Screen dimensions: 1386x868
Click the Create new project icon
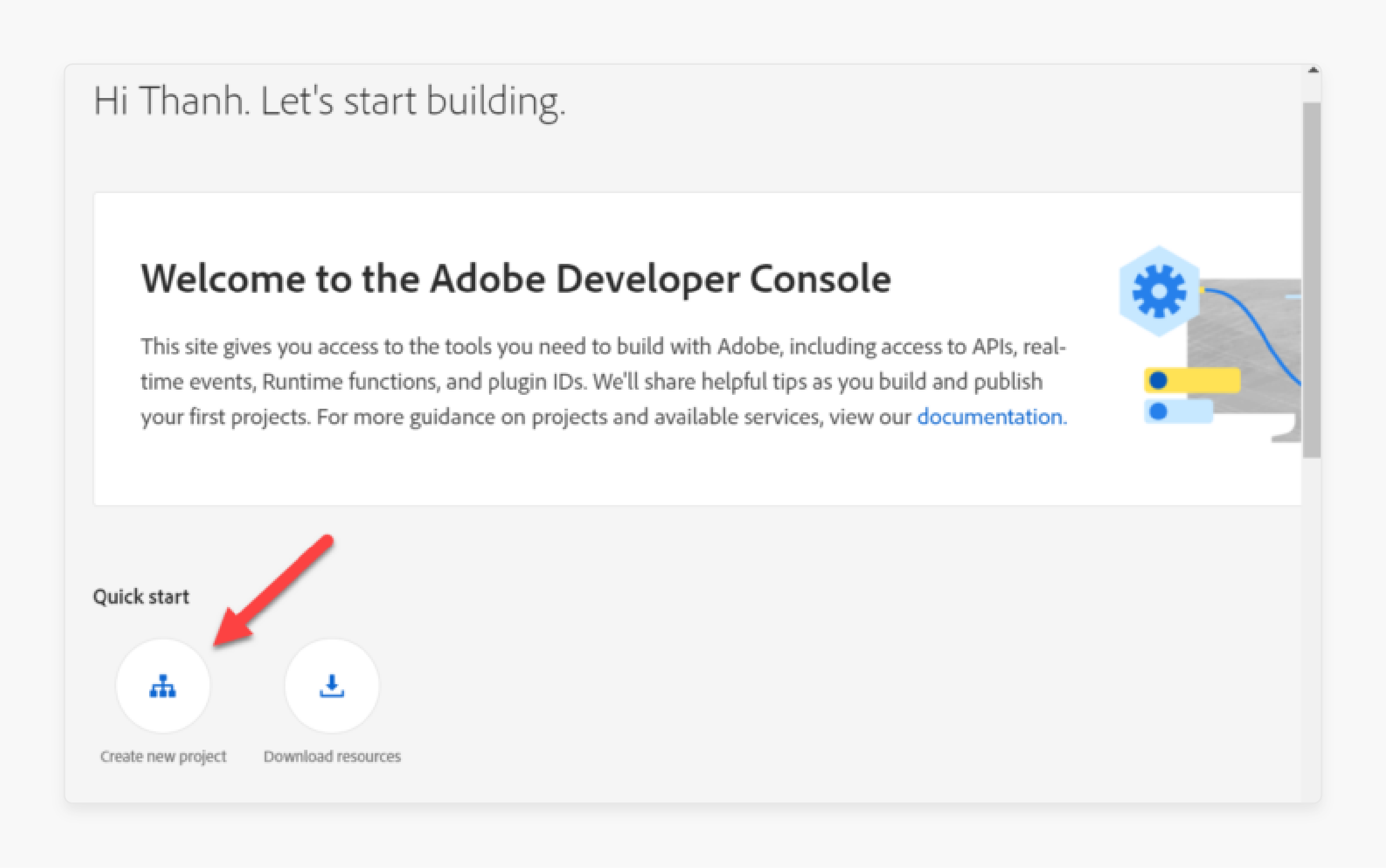pyautogui.click(x=163, y=686)
